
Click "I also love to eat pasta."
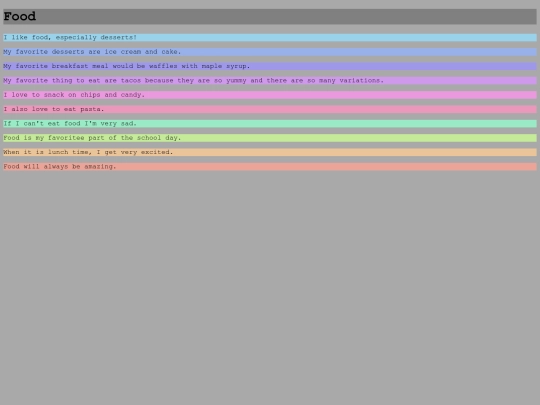[x=270, y=109]
